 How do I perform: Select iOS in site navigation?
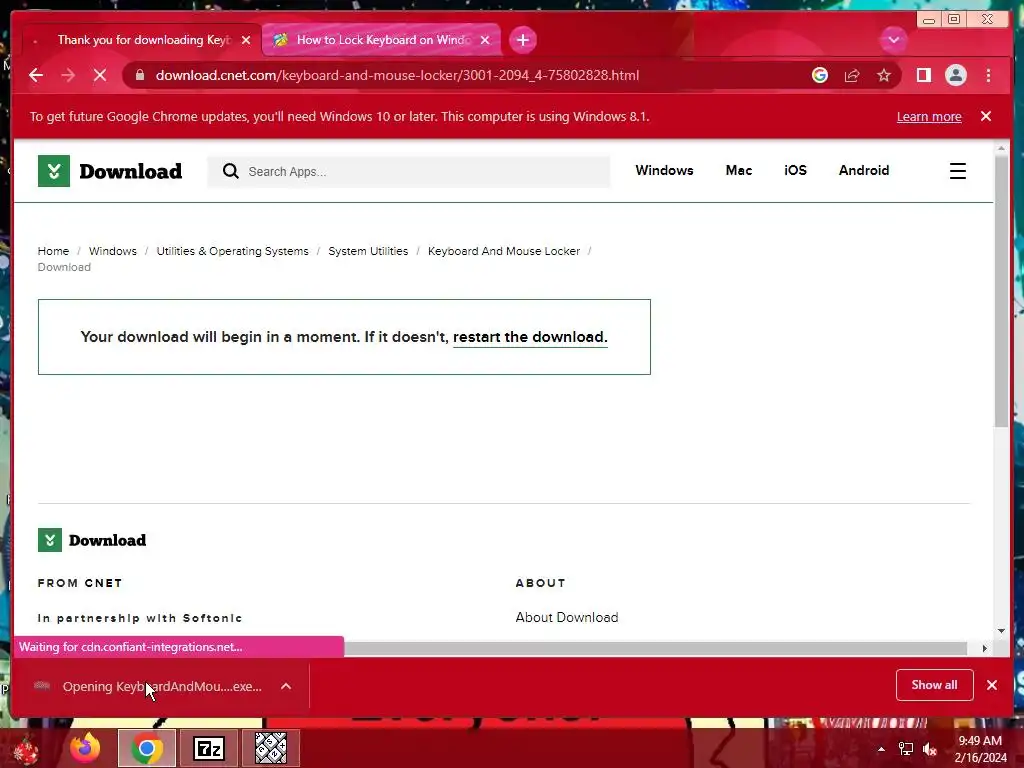click(795, 170)
